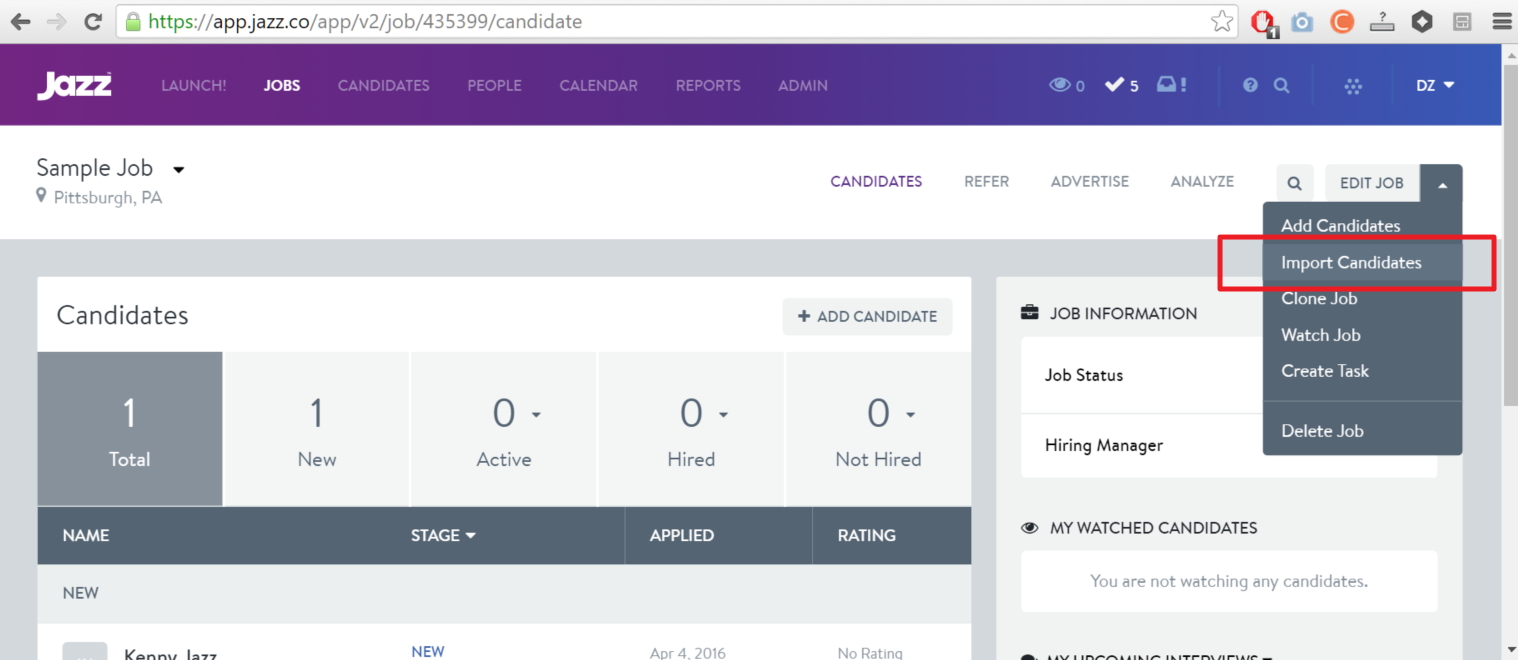
Task: Click the help question mark icon
Action: click(x=1250, y=86)
